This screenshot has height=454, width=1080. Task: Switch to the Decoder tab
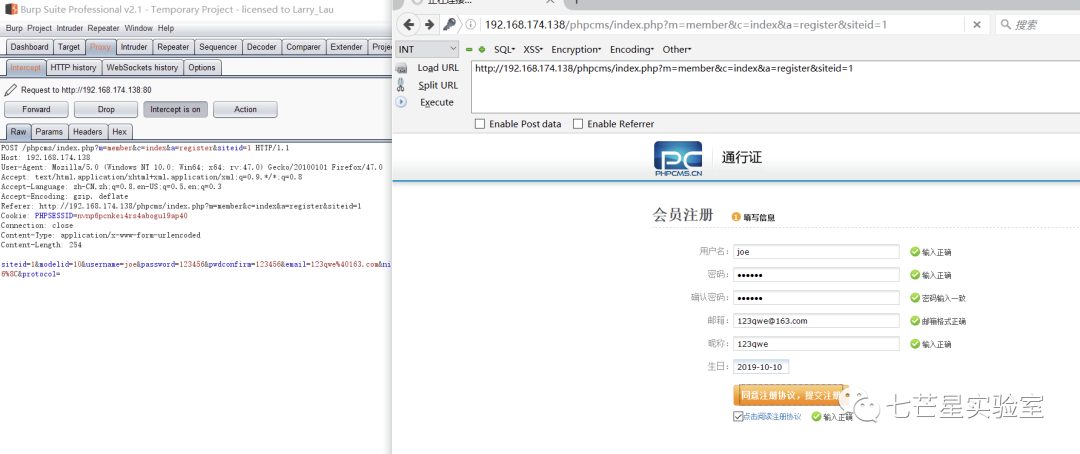pyautogui.click(x=262, y=47)
